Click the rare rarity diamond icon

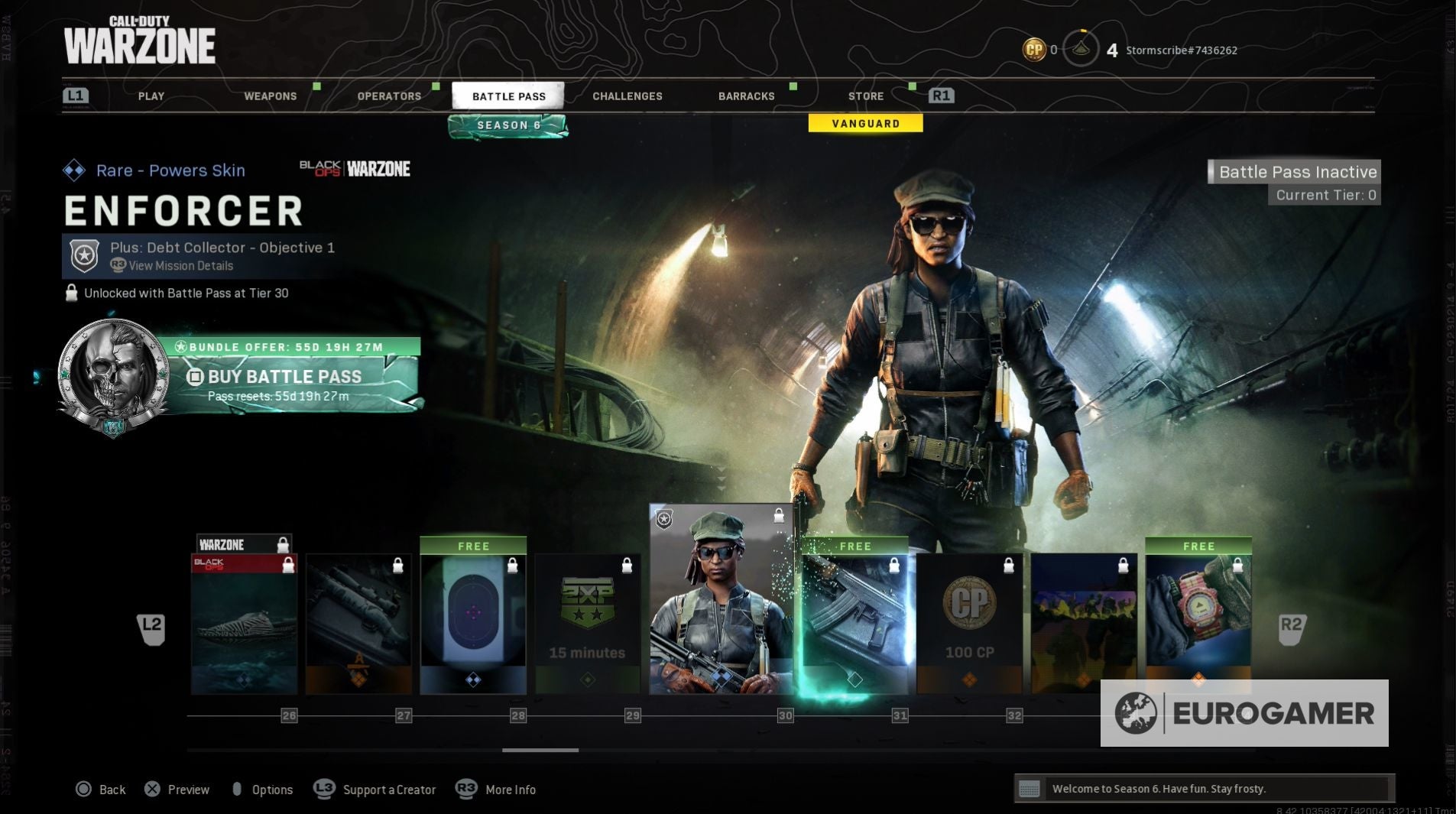(74, 170)
